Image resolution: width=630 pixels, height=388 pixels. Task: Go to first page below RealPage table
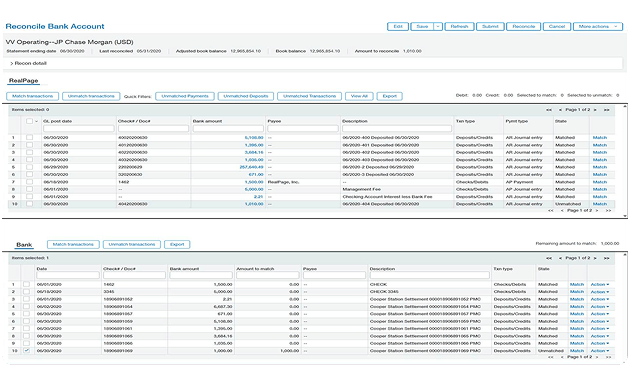coord(550,210)
